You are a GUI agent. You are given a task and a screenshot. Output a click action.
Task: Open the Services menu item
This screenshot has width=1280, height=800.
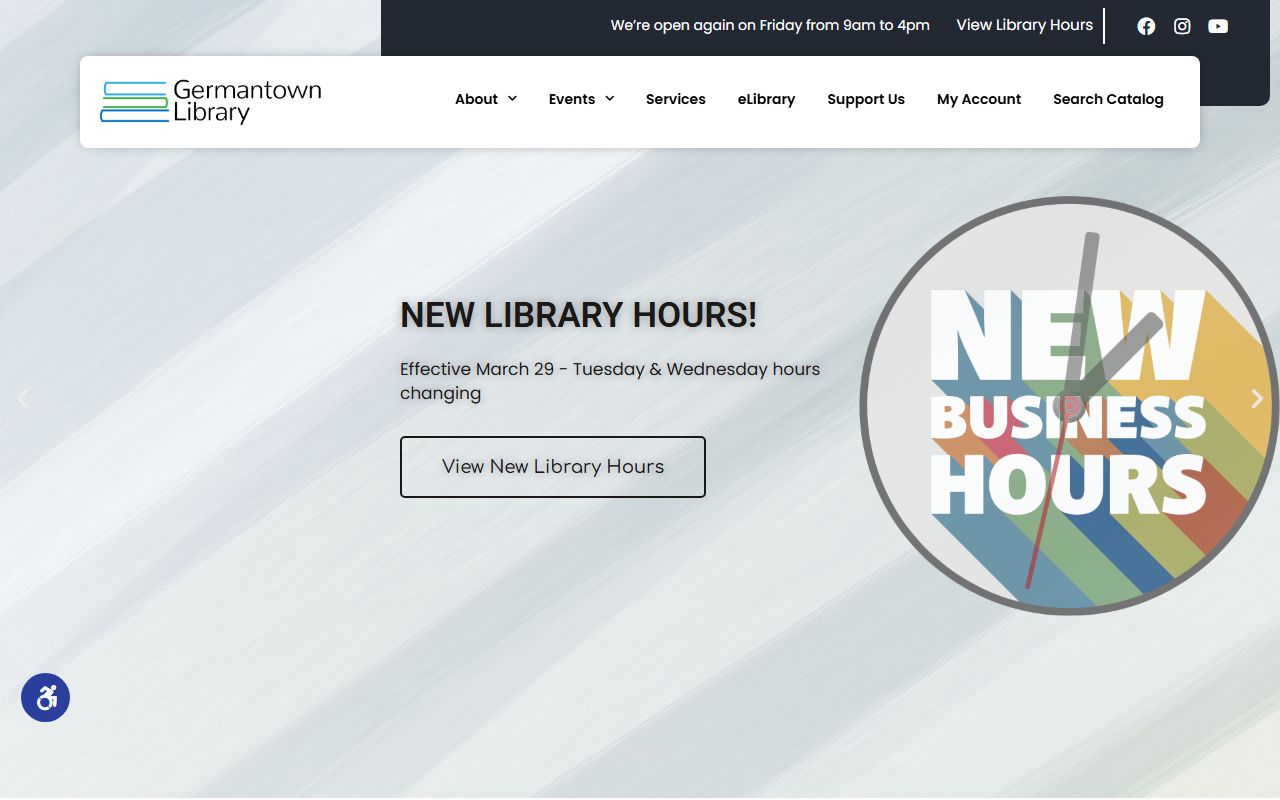pyautogui.click(x=675, y=99)
